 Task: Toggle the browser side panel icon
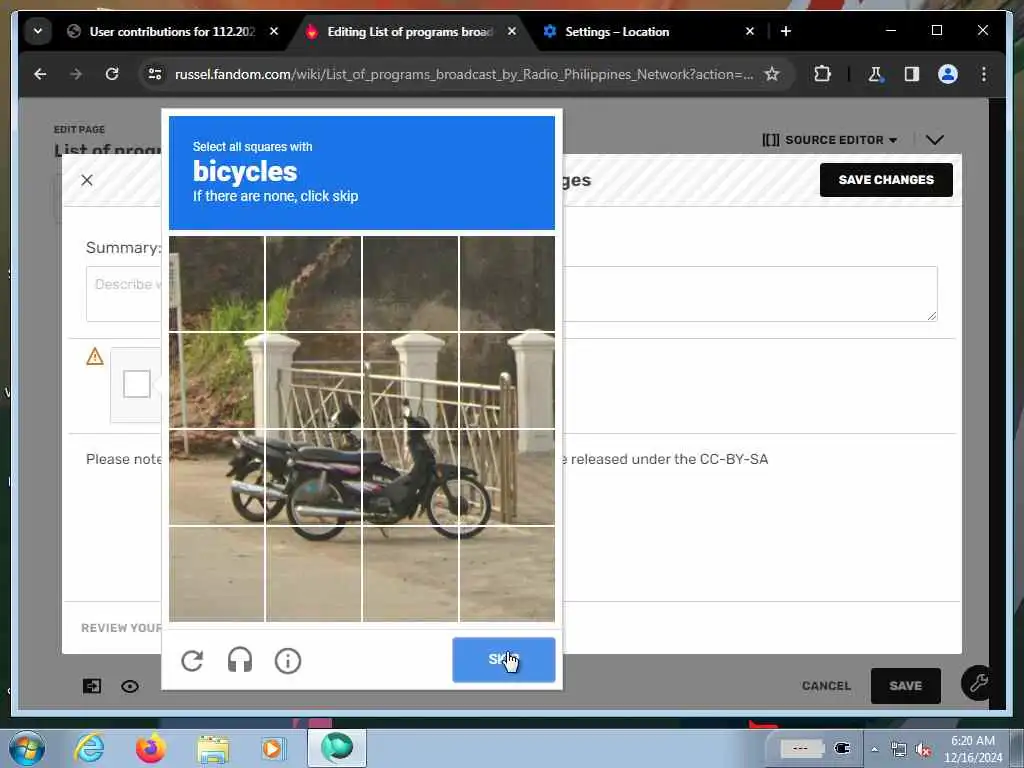click(x=912, y=74)
